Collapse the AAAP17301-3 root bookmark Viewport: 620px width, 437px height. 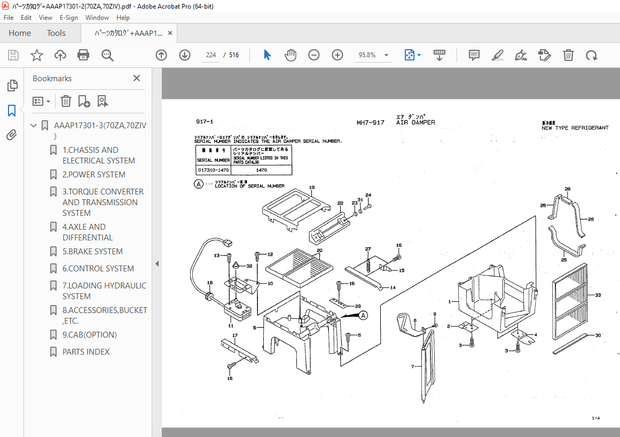click(34, 125)
